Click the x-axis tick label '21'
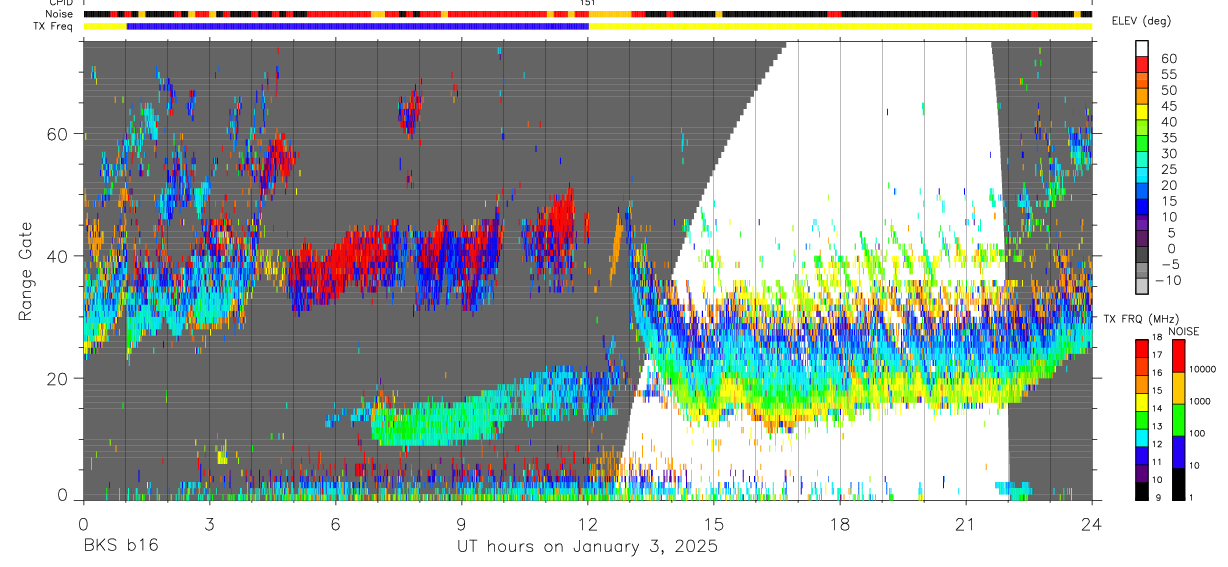 (966, 523)
